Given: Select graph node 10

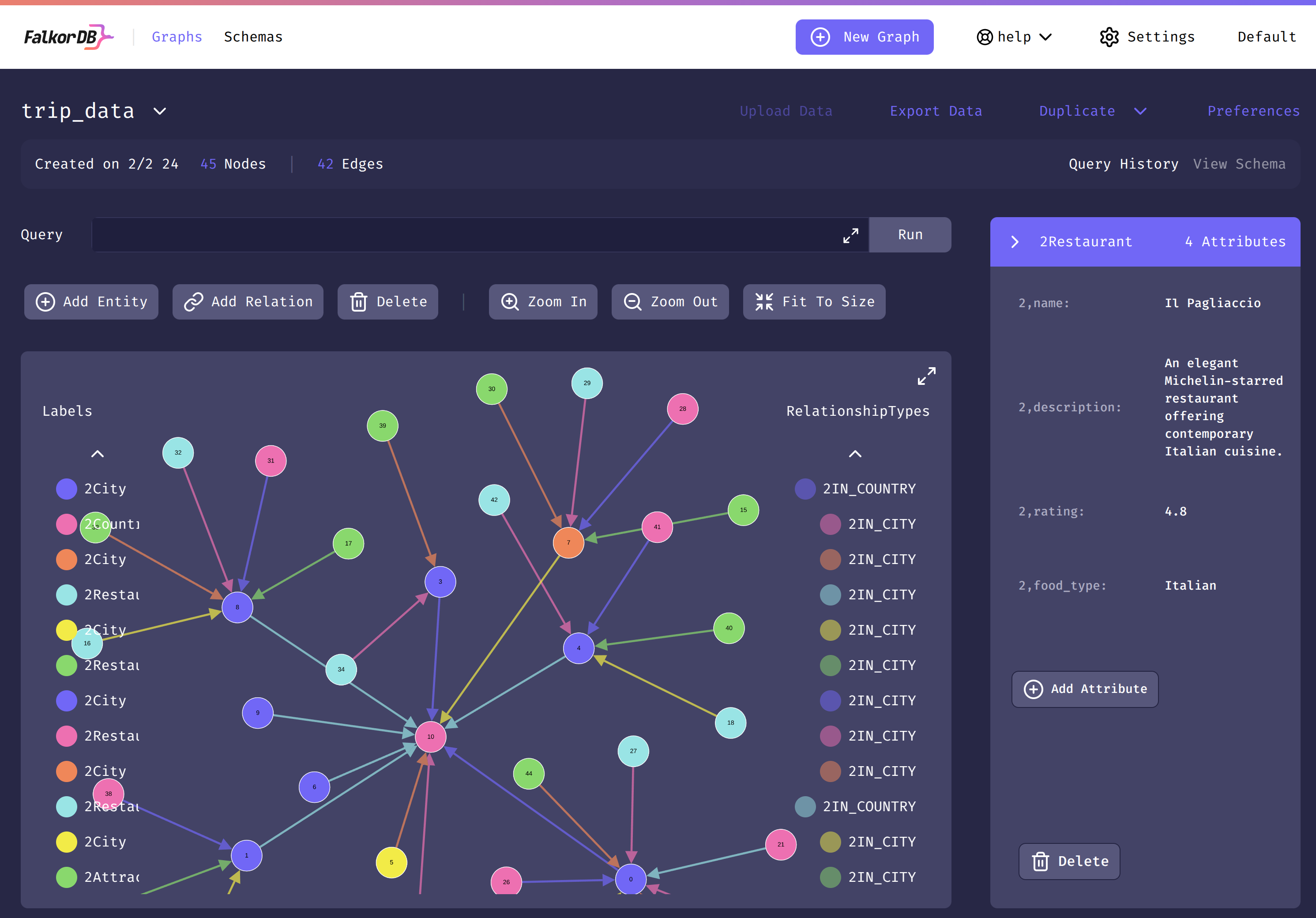Looking at the screenshot, I should [x=430, y=737].
